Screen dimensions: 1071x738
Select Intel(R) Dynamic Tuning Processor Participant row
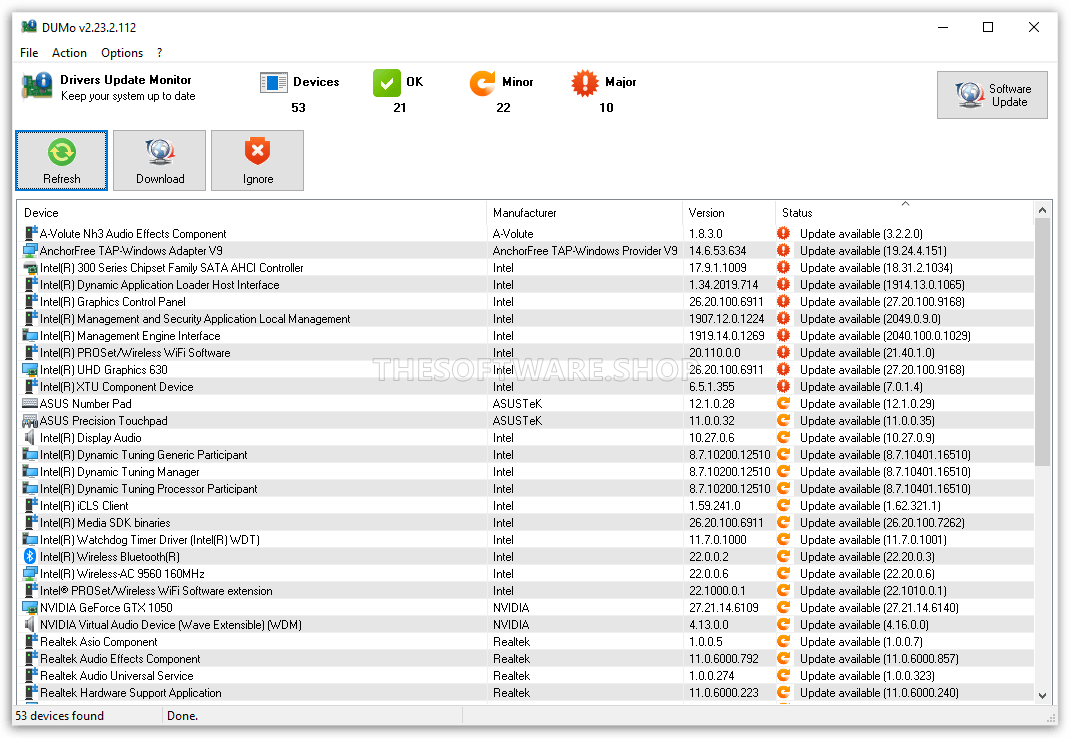tap(526, 489)
